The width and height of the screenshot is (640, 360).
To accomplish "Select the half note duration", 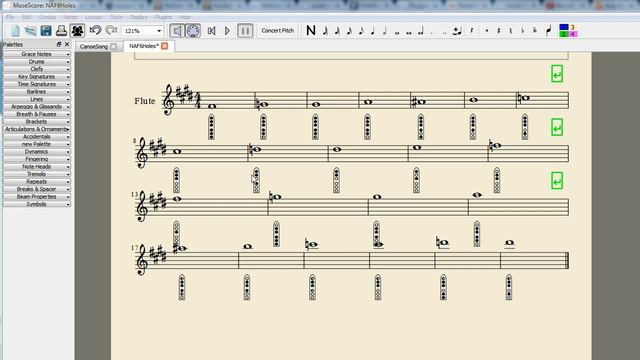I will coord(385,30).
